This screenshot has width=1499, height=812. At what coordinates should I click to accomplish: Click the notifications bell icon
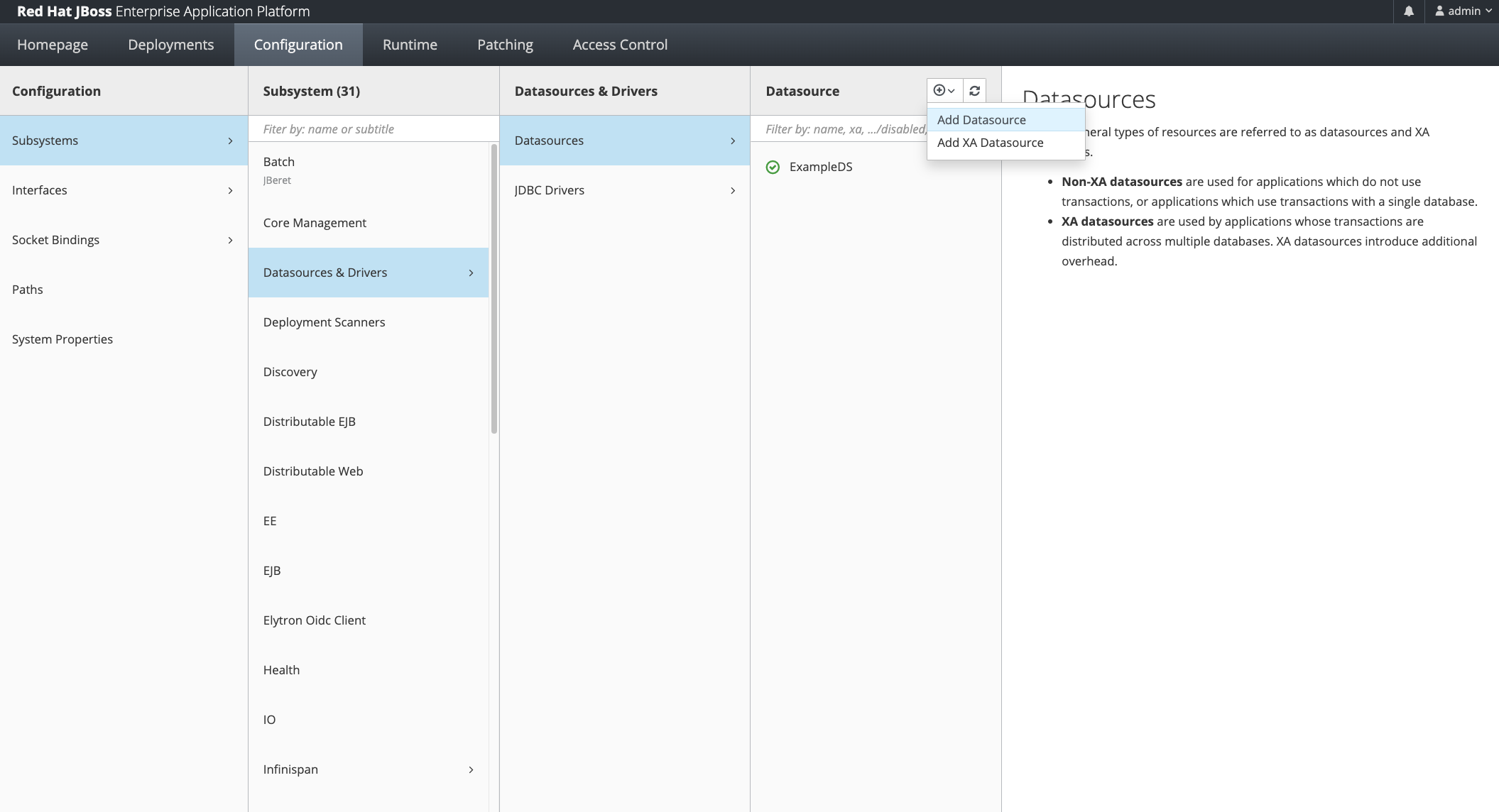click(1409, 11)
